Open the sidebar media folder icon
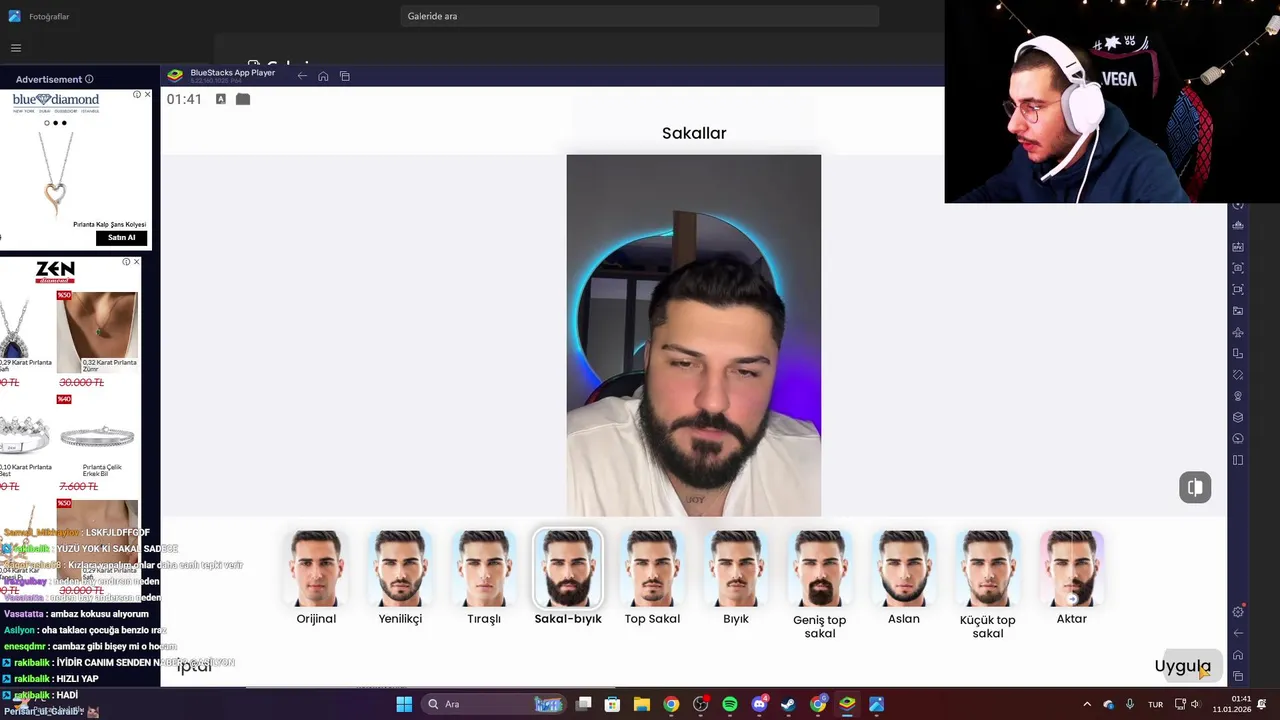Screen dimensions: 1280x720 (1238, 311)
